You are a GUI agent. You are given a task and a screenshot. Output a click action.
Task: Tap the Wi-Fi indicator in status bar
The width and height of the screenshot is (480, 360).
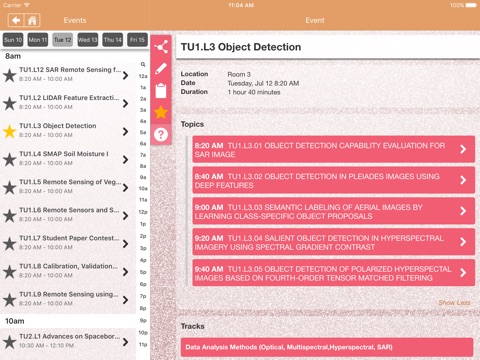[27, 5]
